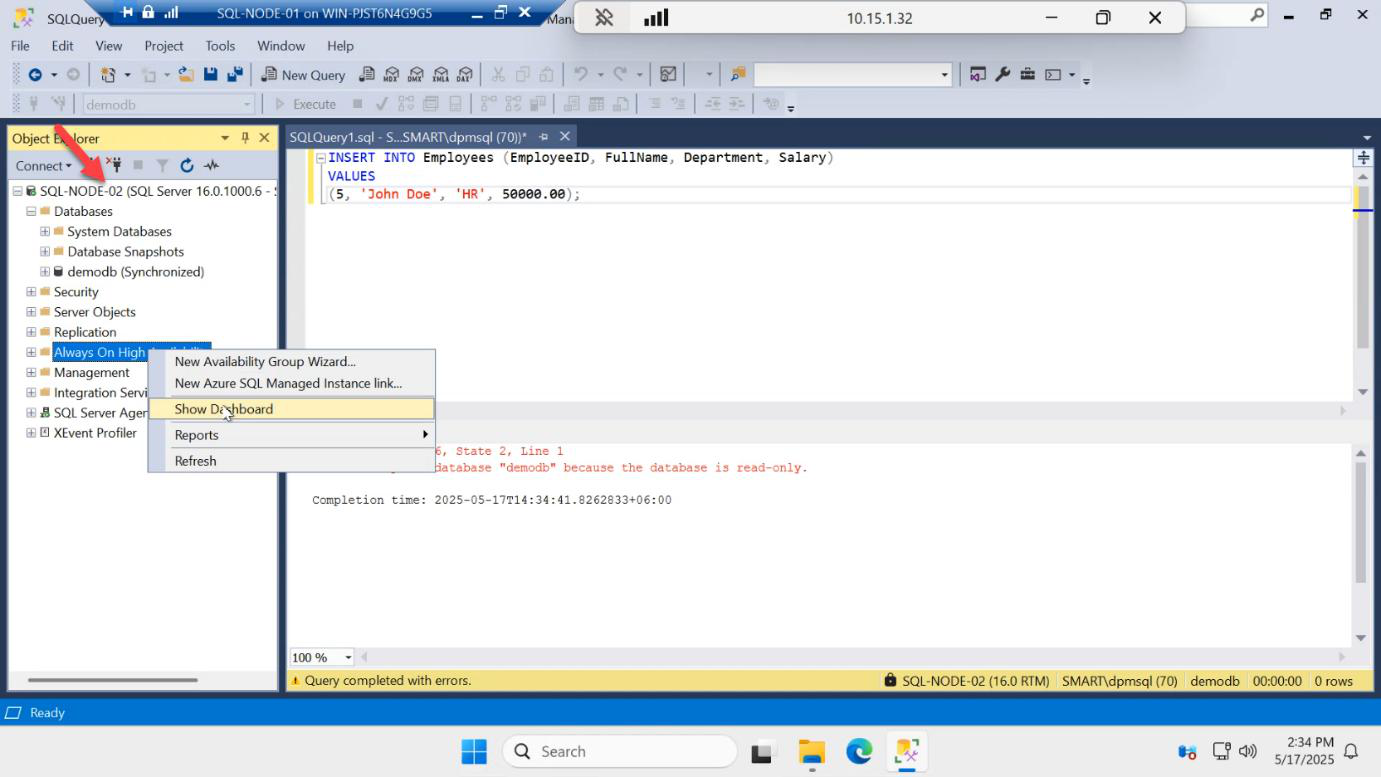Open an Analysis Services DAX Query

coord(465,75)
